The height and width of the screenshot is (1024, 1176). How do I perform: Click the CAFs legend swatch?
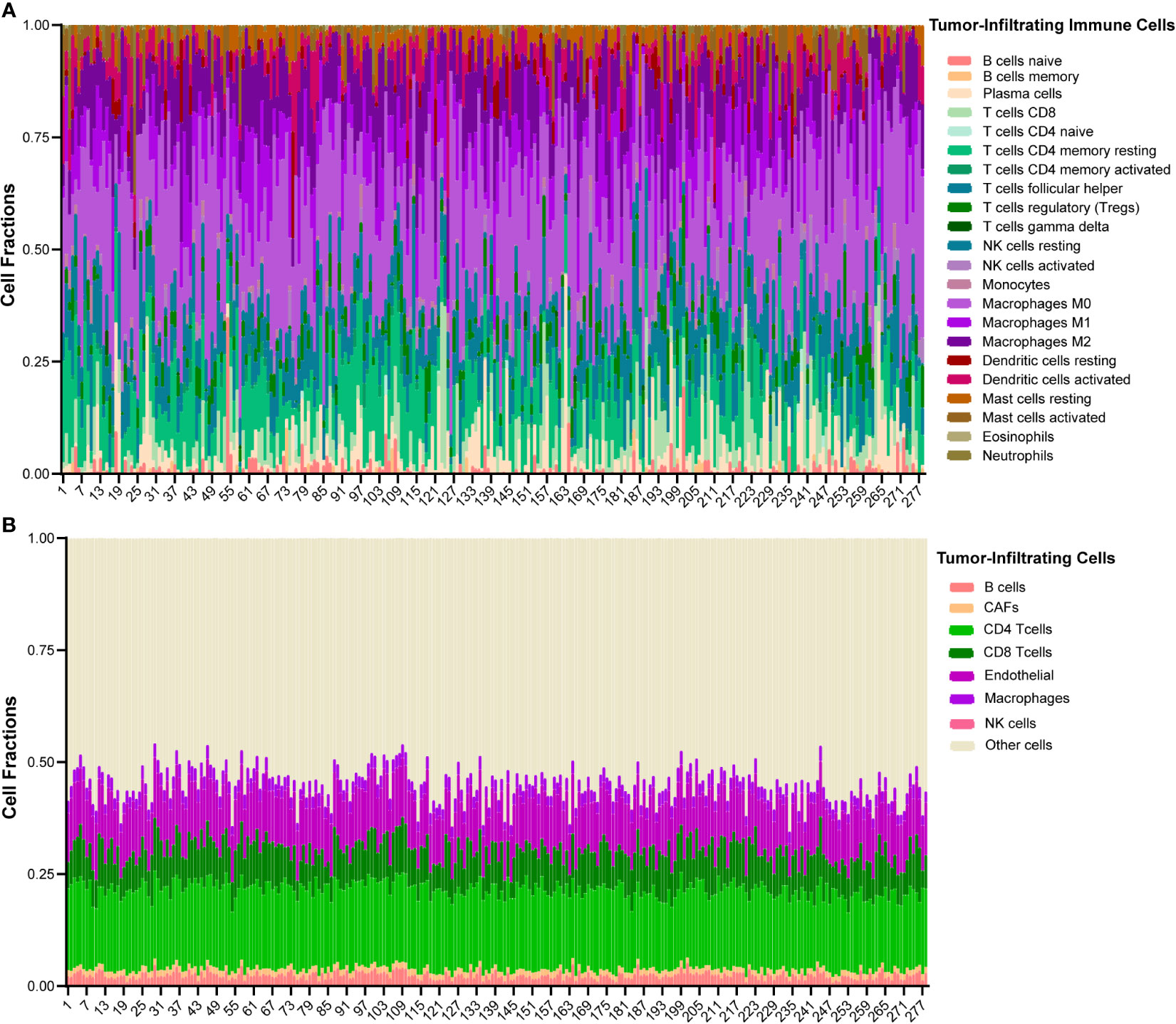click(x=962, y=608)
